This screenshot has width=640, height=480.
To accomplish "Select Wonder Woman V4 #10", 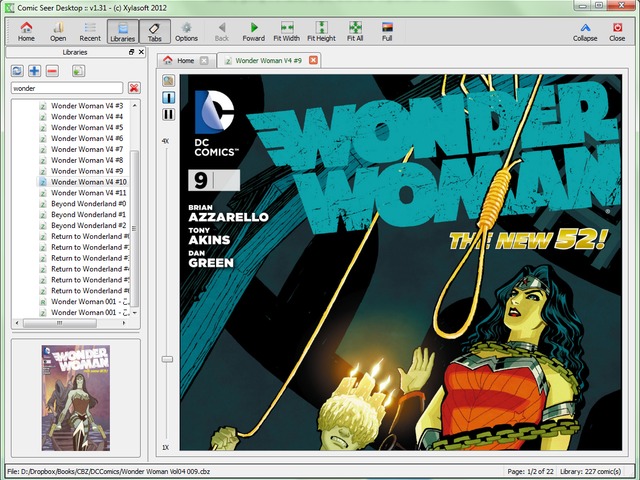I will (x=89, y=182).
